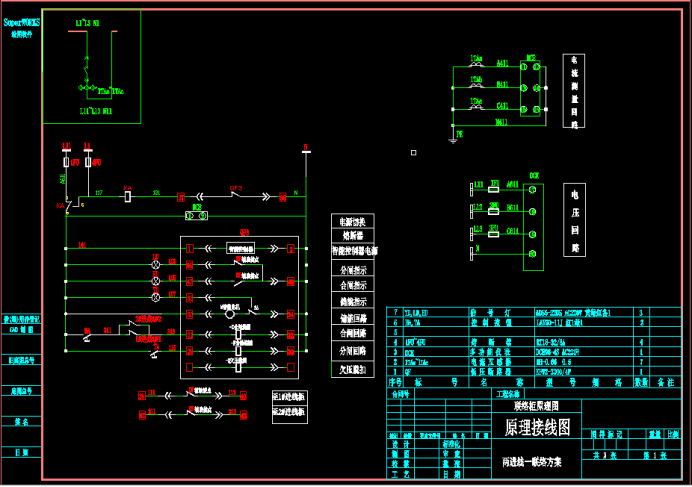Select the 分闸回路 label box
The height and width of the screenshot is (487, 692).
point(352,351)
